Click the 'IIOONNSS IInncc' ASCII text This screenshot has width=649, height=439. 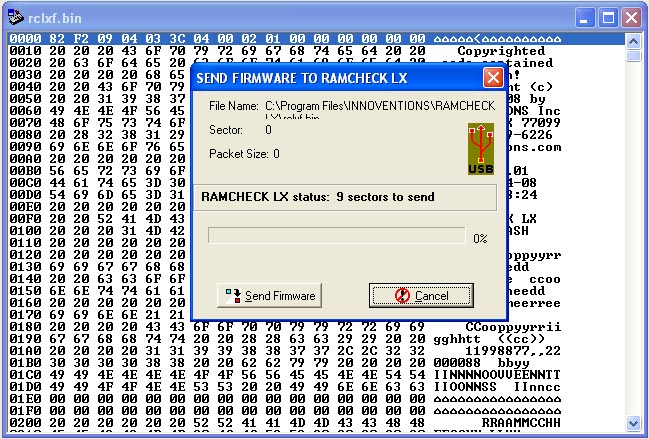coord(497,387)
